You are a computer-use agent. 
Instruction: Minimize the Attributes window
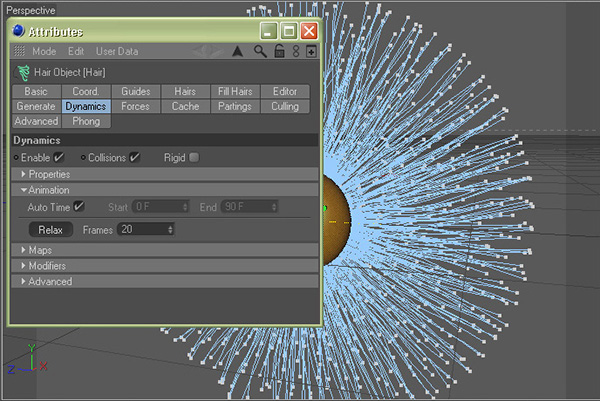pos(269,31)
